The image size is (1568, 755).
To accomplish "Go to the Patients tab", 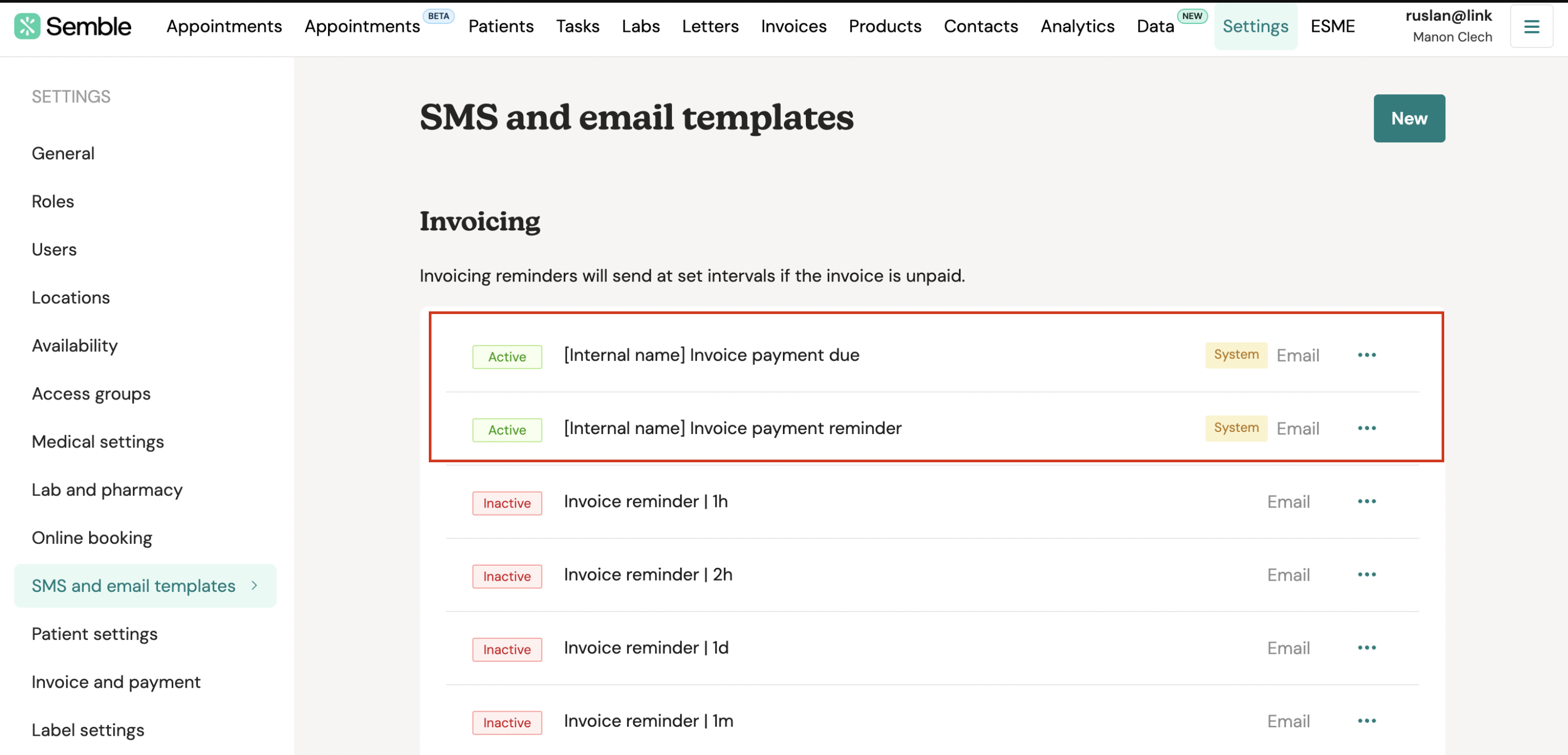I will point(501,26).
